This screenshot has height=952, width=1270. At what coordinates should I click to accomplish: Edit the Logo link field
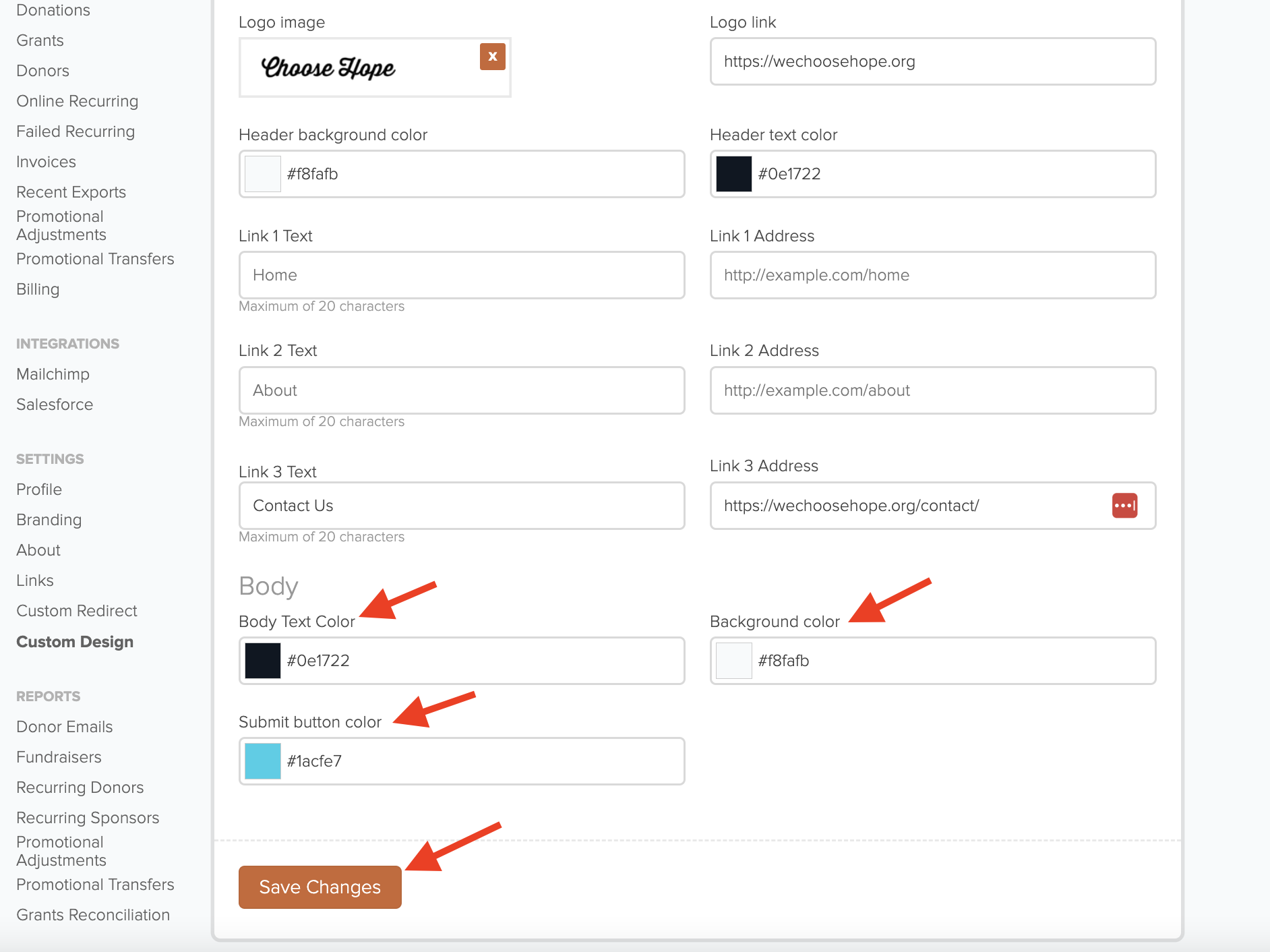point(933,61)
